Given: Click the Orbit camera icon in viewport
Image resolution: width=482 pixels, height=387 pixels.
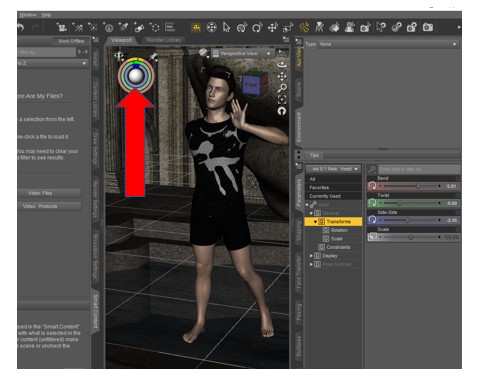Looking at the screenshot, I should [x=282, y=65].
